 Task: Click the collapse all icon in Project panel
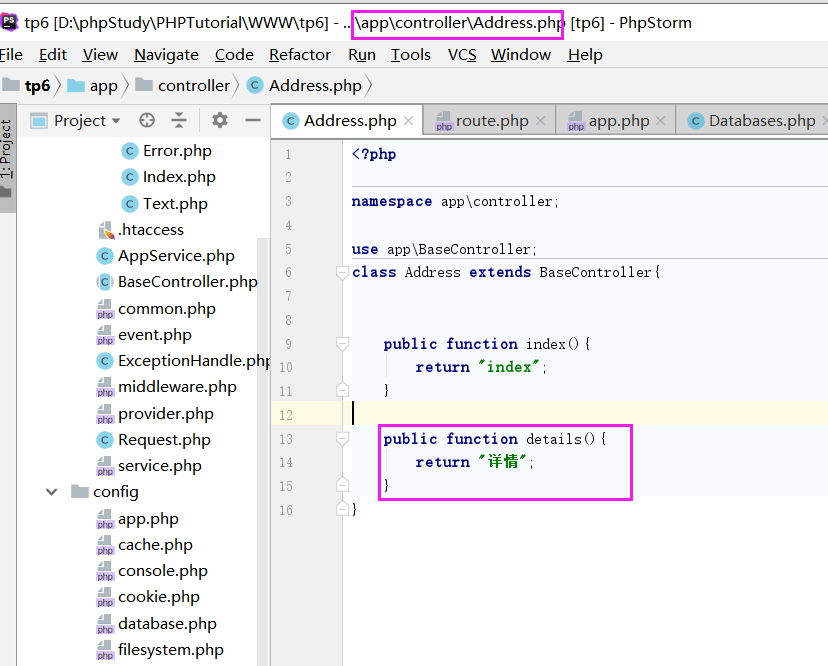179,121
